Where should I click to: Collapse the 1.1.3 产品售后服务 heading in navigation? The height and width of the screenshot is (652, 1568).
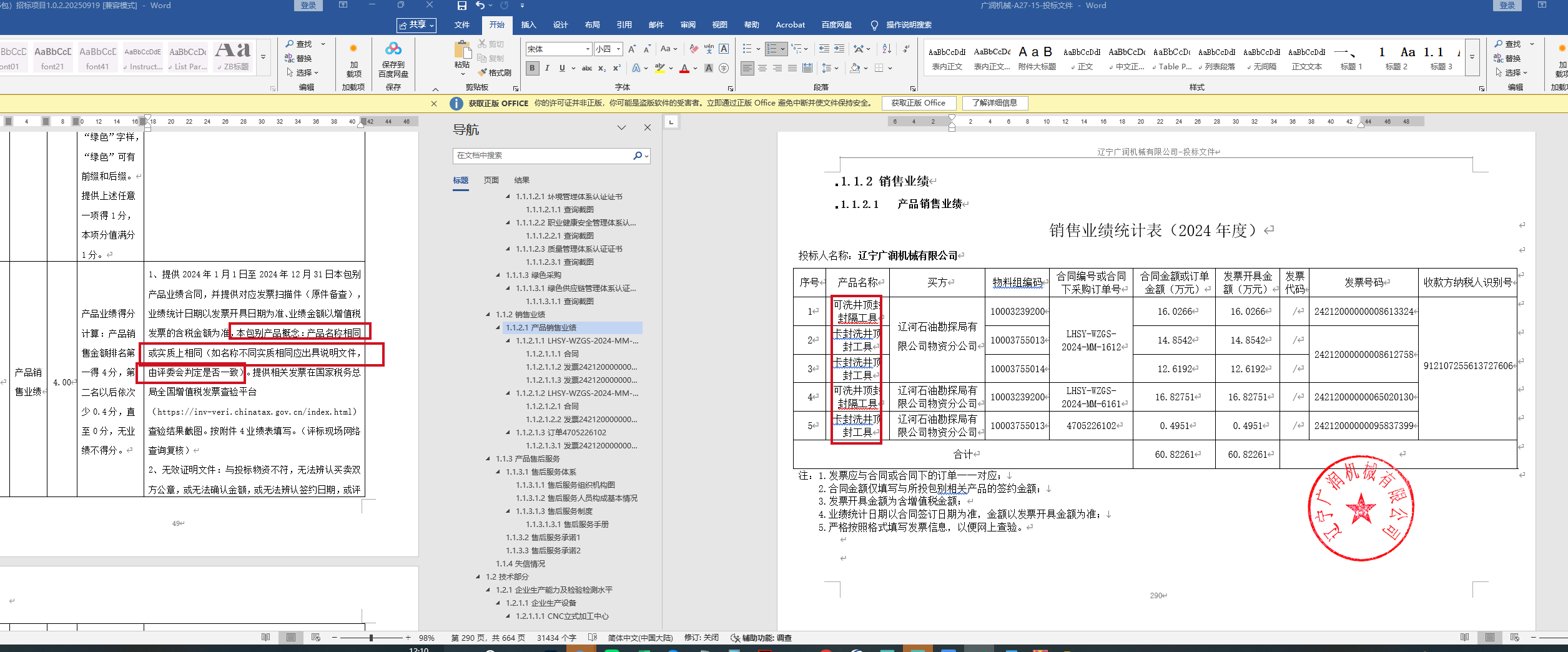(x=488, y=459)
